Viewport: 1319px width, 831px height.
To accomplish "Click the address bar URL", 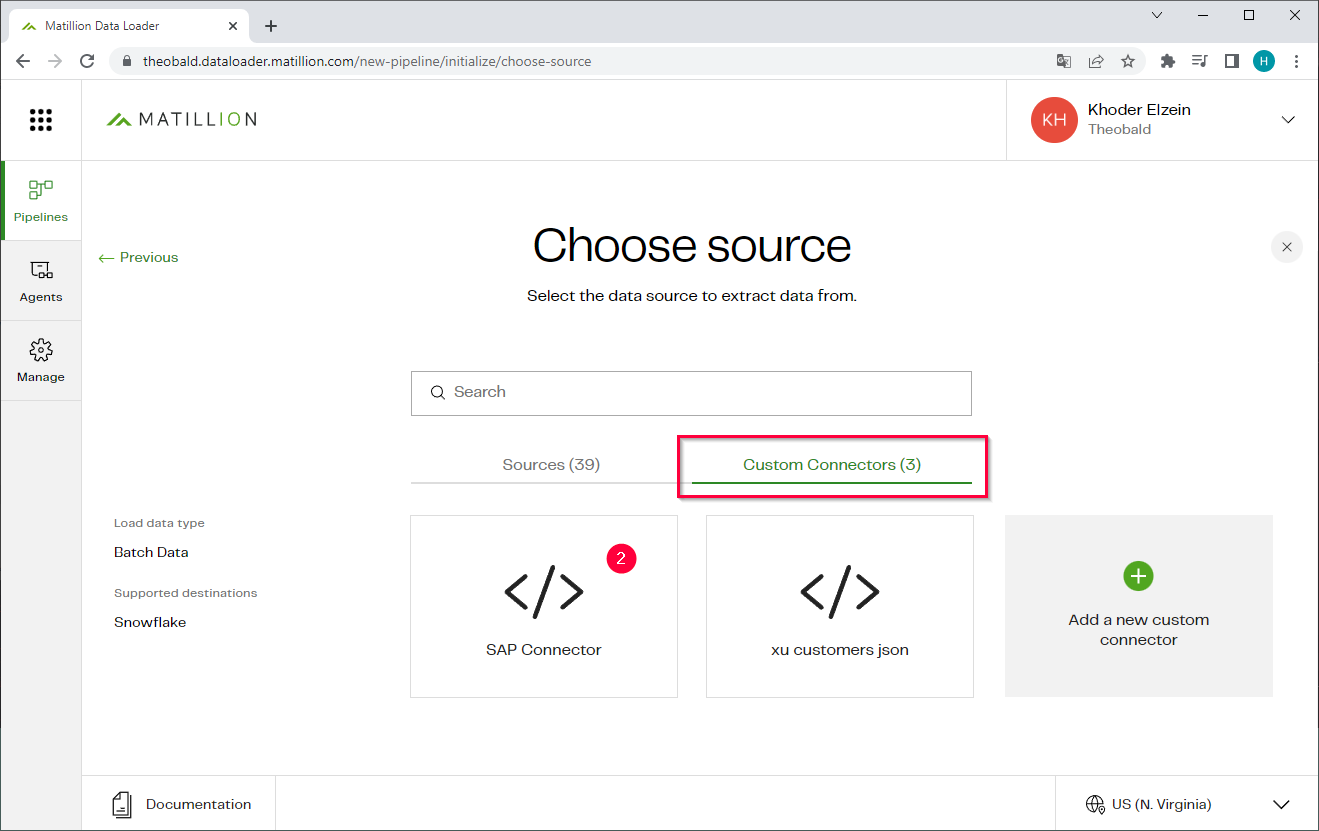I will point(367,61).
